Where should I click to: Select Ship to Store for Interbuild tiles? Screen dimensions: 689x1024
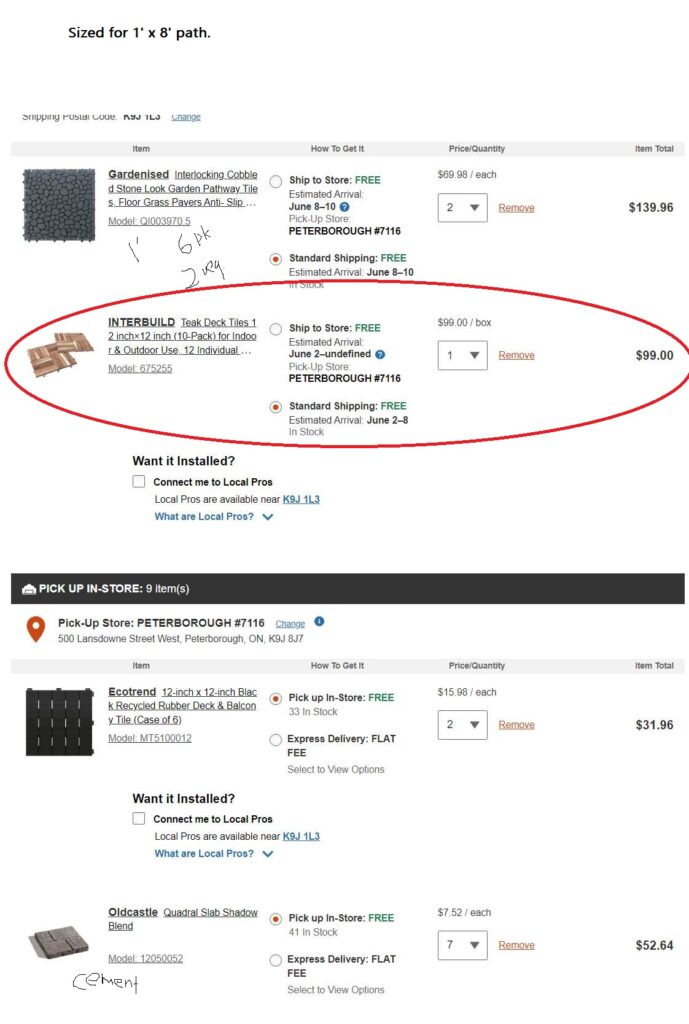[276, 329]
